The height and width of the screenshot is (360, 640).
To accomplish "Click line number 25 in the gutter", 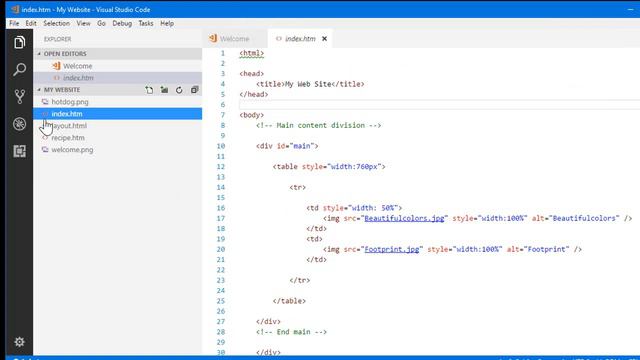I will [x=221, y=301].
